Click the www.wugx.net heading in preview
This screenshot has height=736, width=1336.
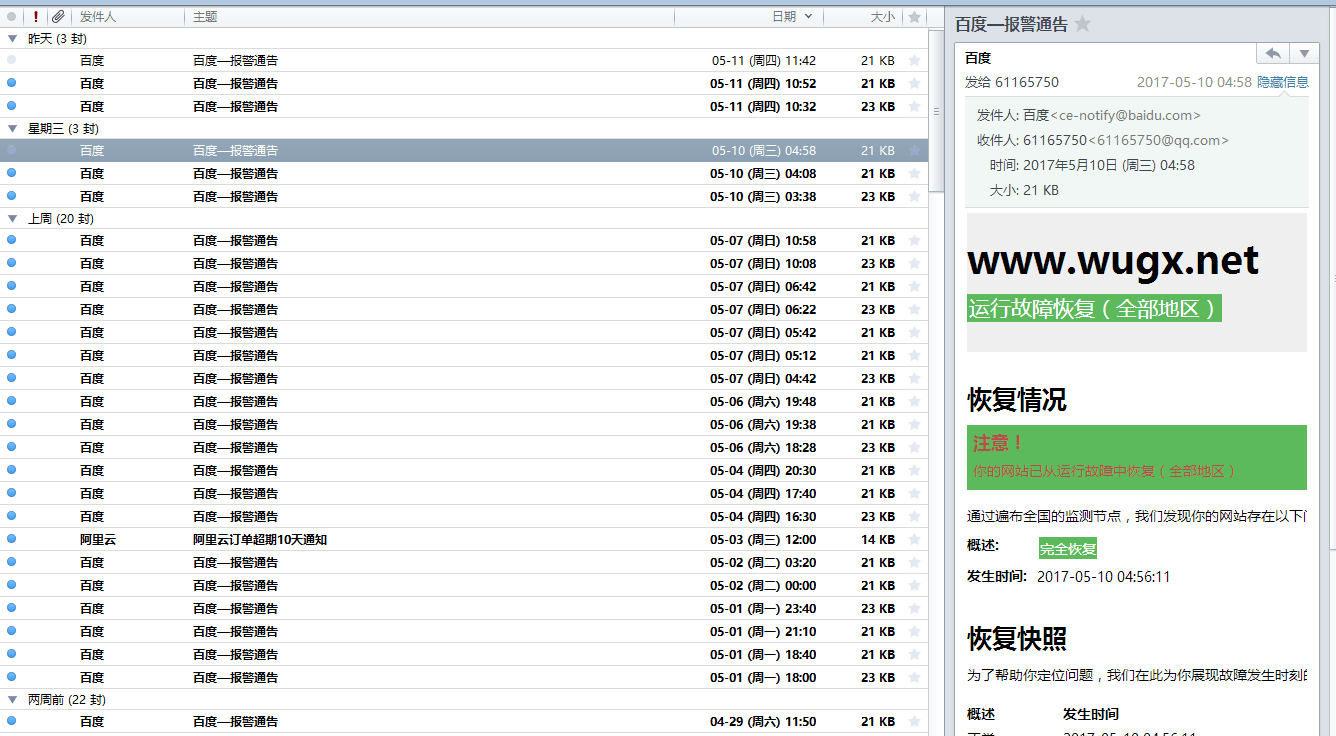(x=1113, y=261)
